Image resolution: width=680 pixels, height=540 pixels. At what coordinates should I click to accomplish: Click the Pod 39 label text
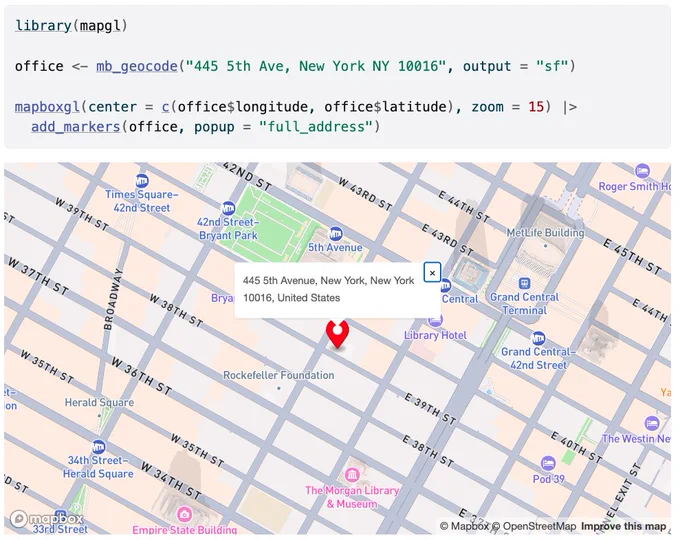click(x=549, y=479)
